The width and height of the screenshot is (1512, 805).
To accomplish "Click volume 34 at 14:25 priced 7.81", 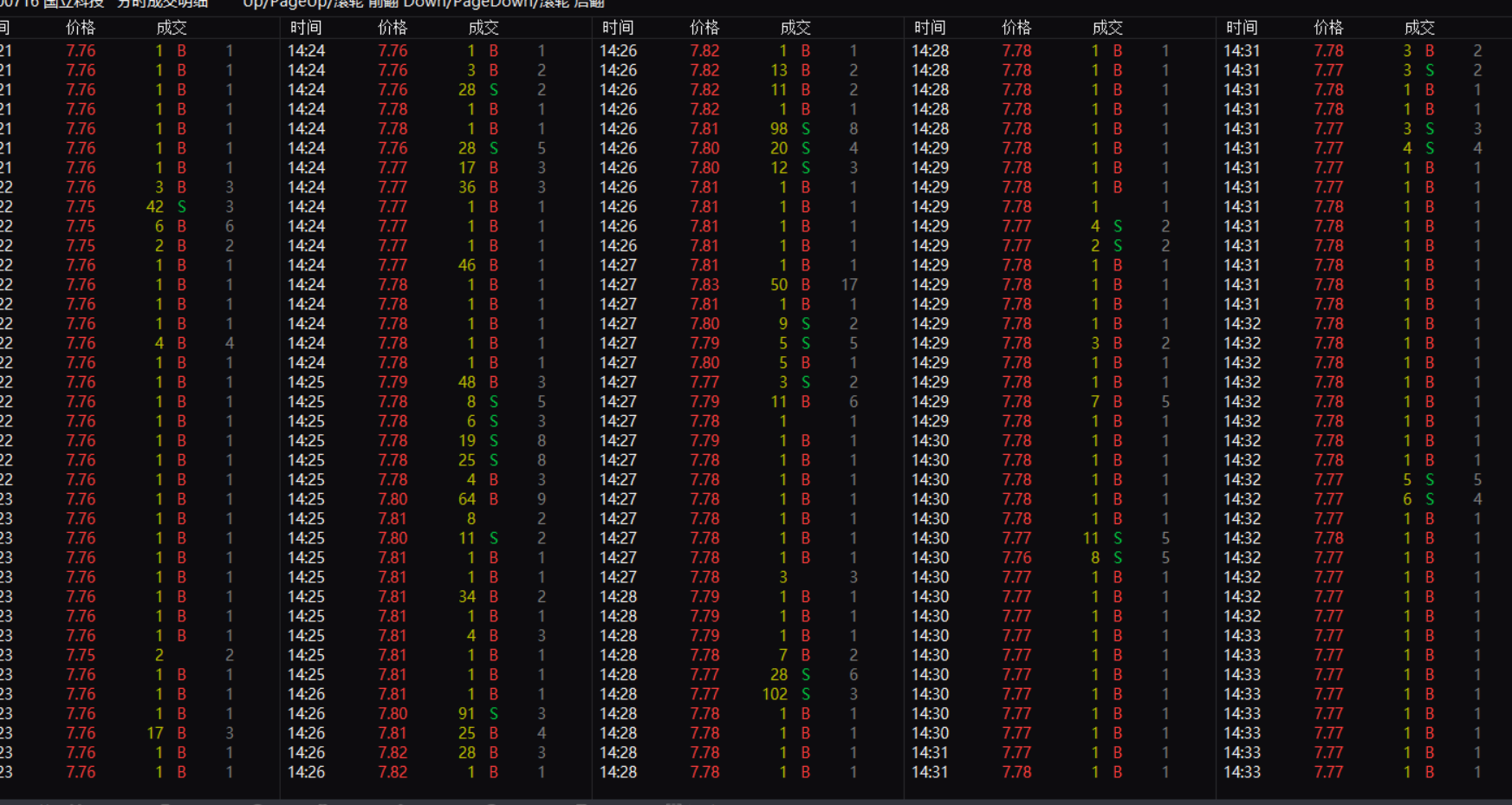I will pos(467,597).
